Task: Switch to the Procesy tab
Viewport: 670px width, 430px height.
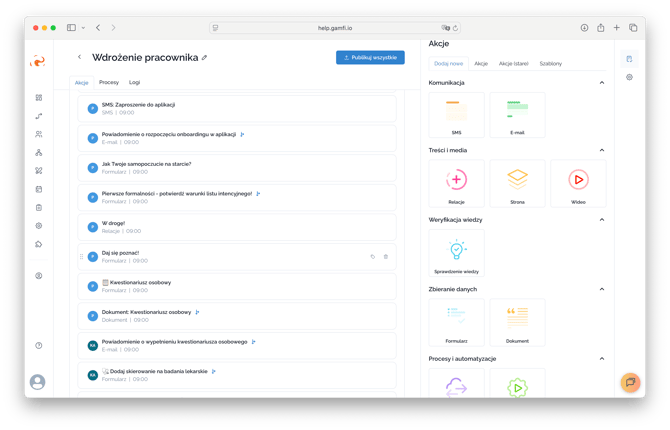Action: point(109,82)
